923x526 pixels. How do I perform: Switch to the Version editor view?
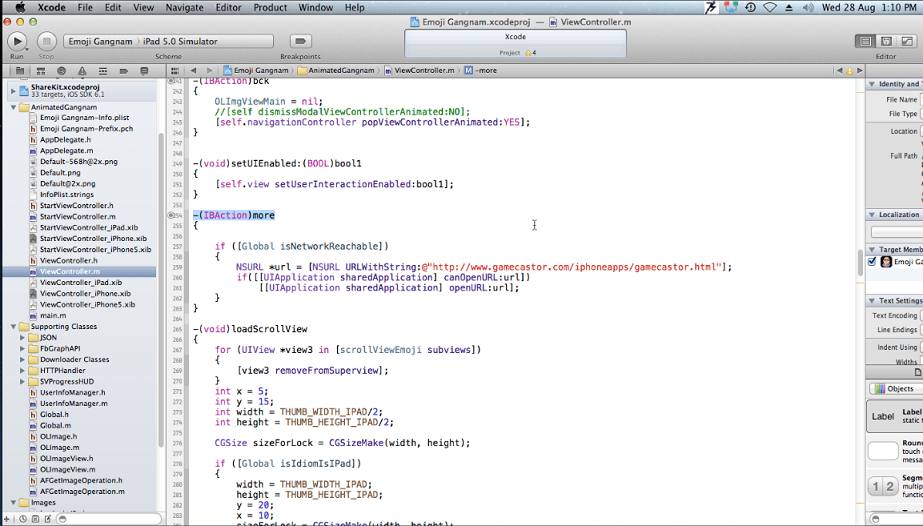(x=907, y=41)
